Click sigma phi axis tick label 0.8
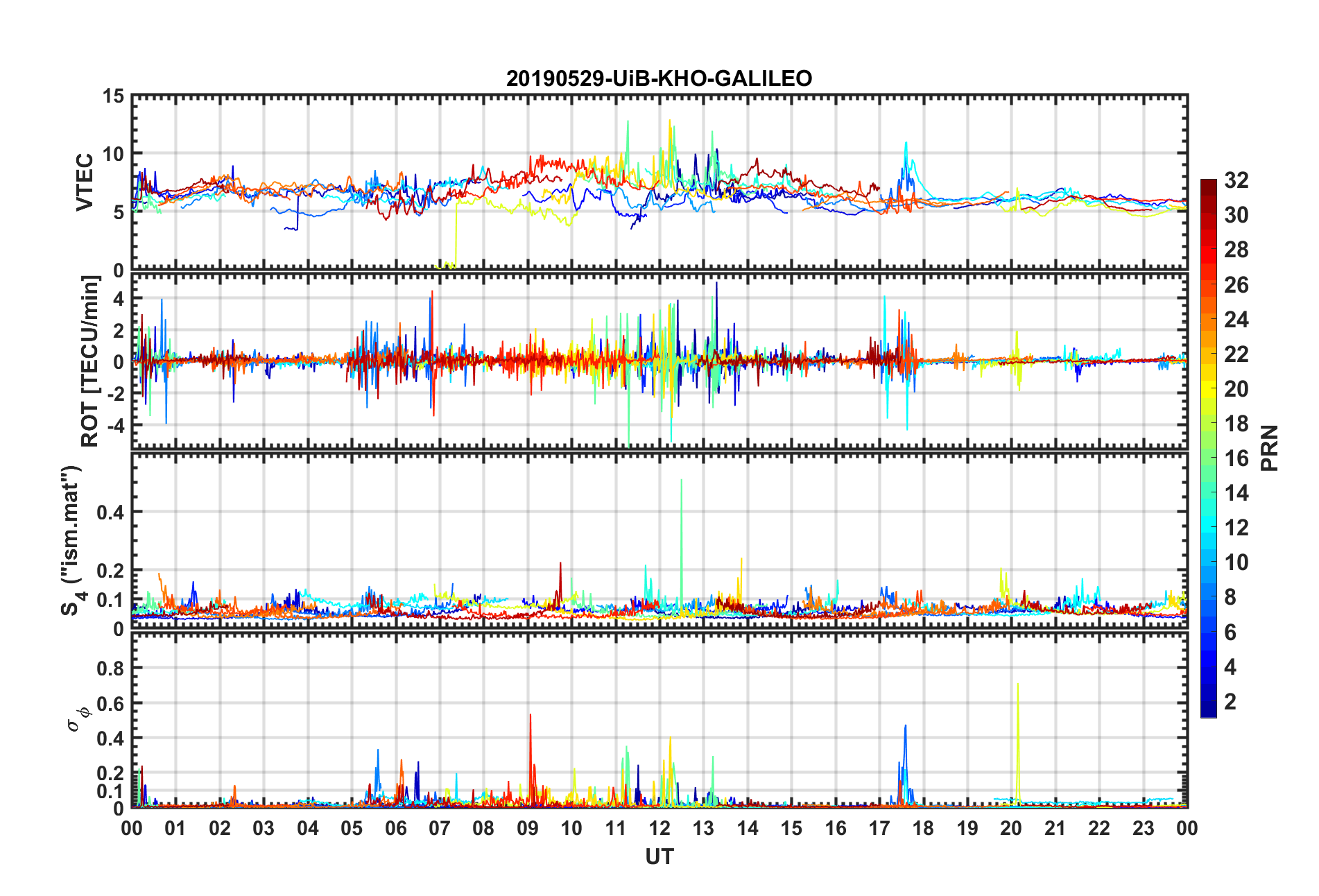1319x896 pixels. (111, 669)
